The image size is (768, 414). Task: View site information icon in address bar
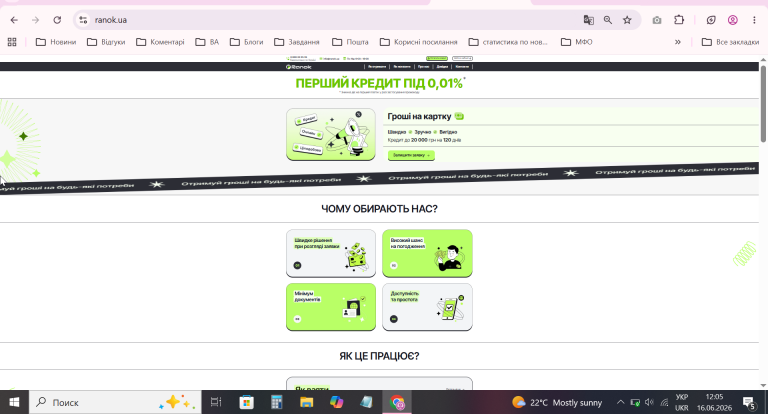[x=83, y=20]
